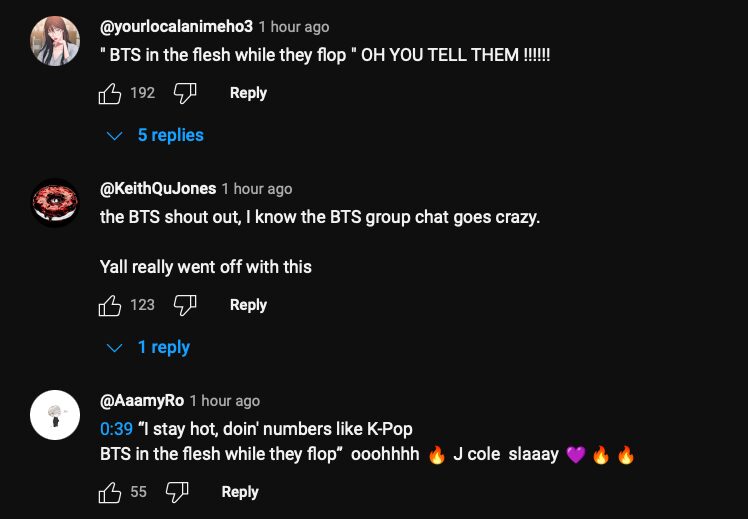Open the @yourlocalanimeho3 channel name link
The height and width of the screenshot is (519, 748).
176,26
